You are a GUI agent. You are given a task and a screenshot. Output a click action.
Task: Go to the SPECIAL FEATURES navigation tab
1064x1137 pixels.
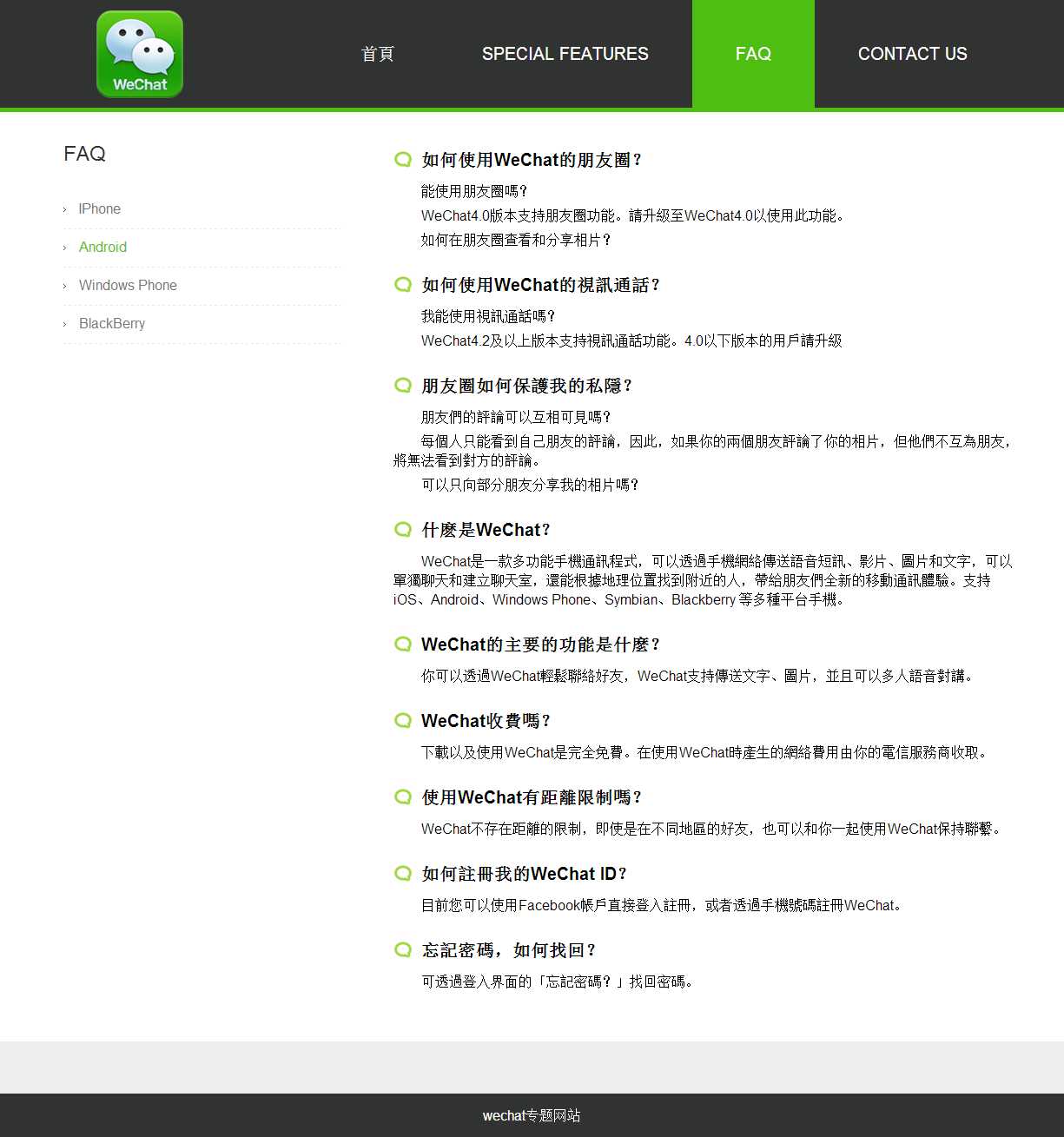(565, 54)
